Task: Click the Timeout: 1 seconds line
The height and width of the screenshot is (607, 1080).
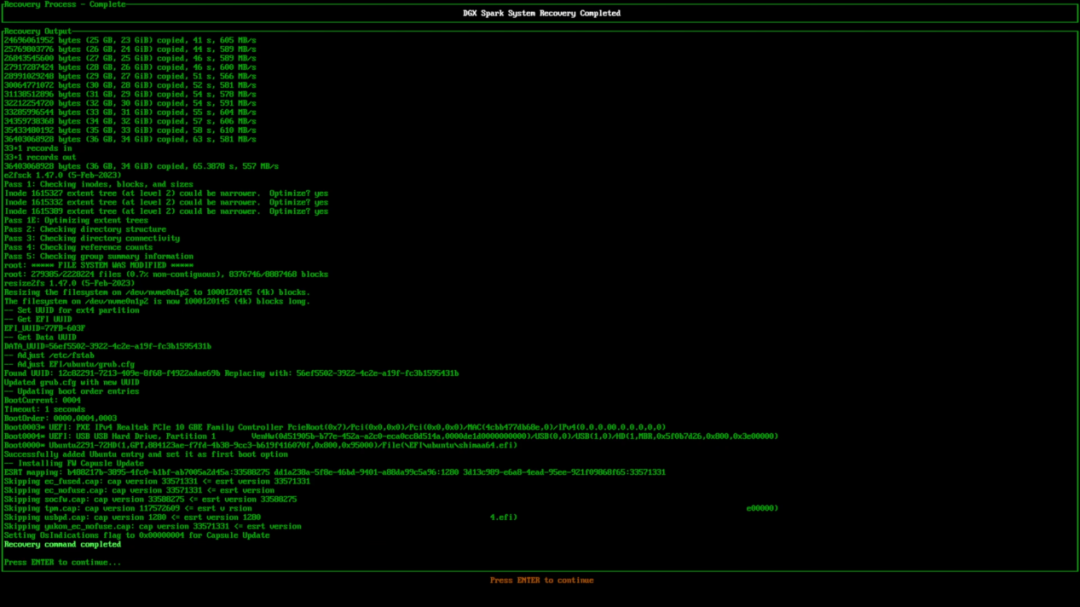Action: click(45, 409)
